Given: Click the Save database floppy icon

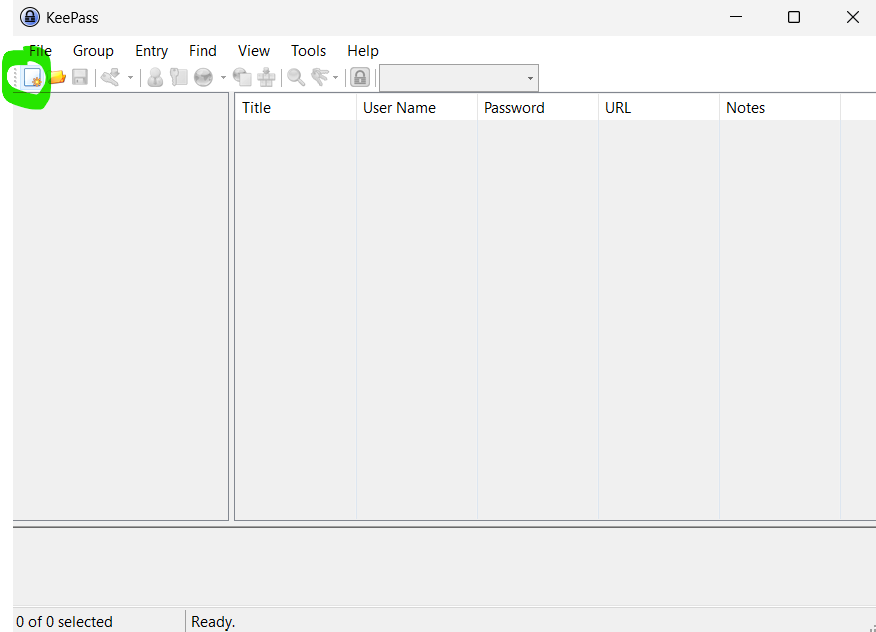Looking at the screenshot, I should pos(80,78).
